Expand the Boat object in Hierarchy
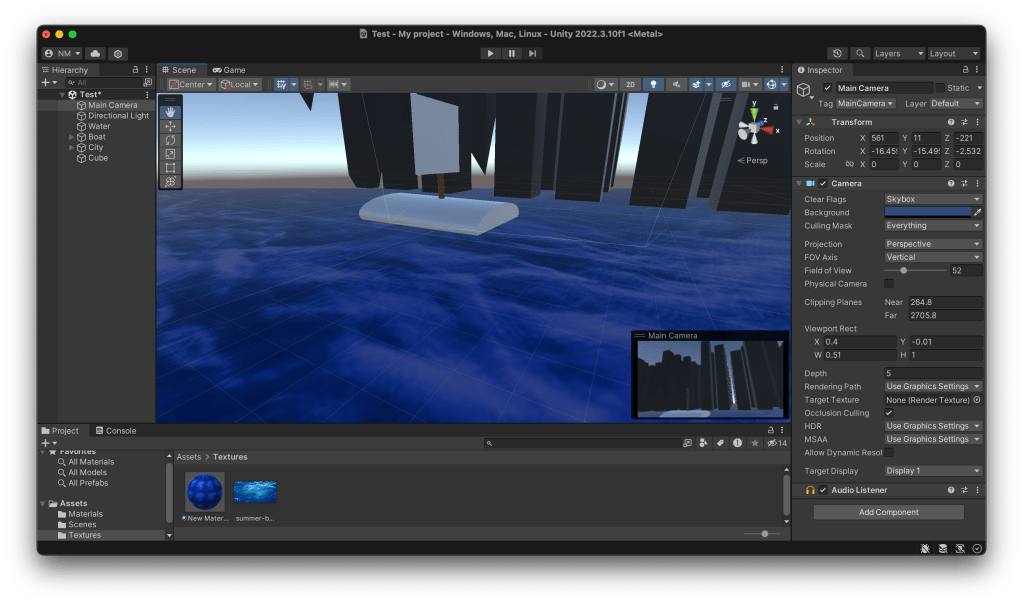The width and height of the screenshot is (1023, 604). point(72,137)
